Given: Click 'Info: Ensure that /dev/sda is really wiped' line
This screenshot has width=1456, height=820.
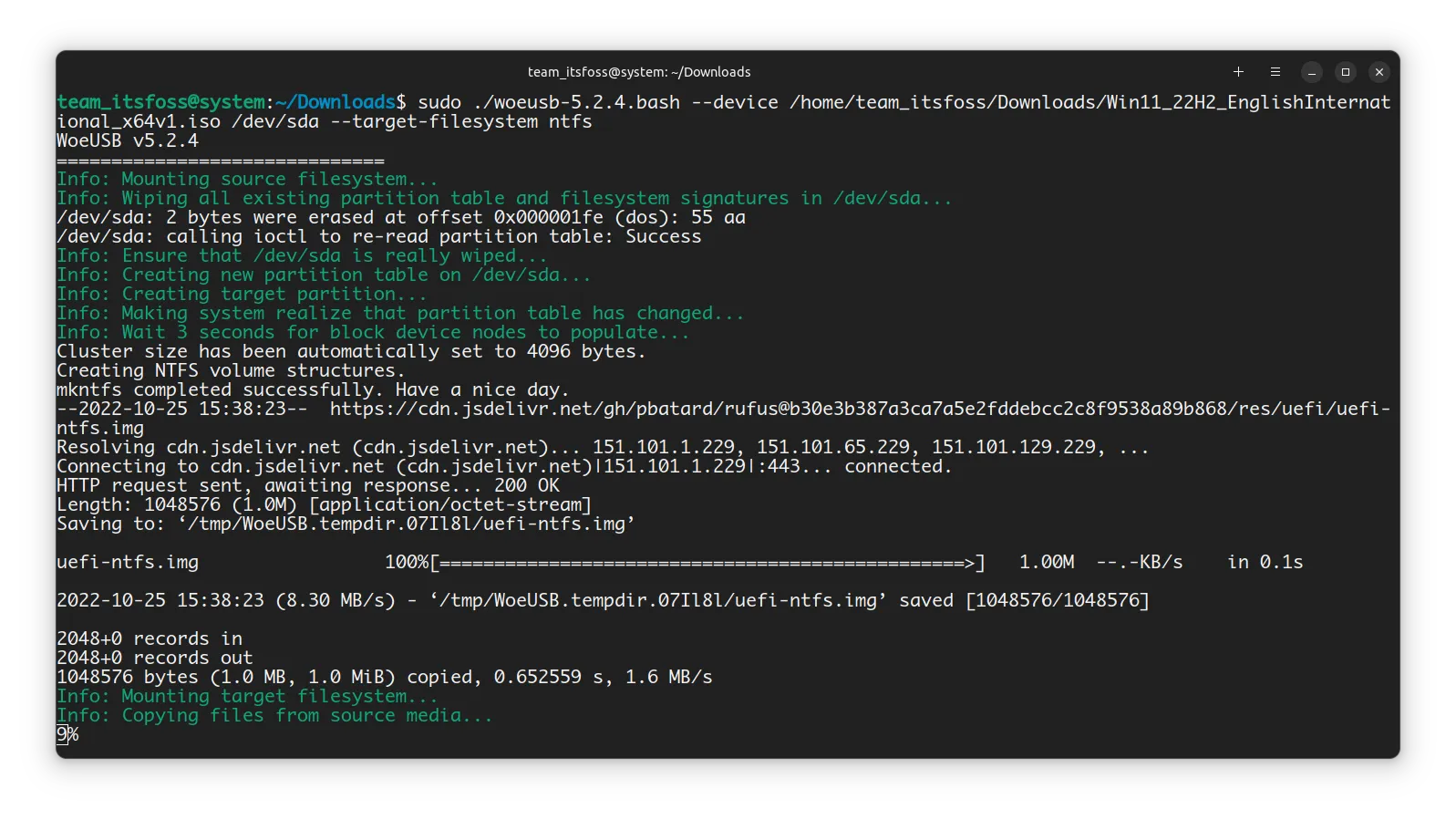Looking at the screenshot, I should point(302,256).
